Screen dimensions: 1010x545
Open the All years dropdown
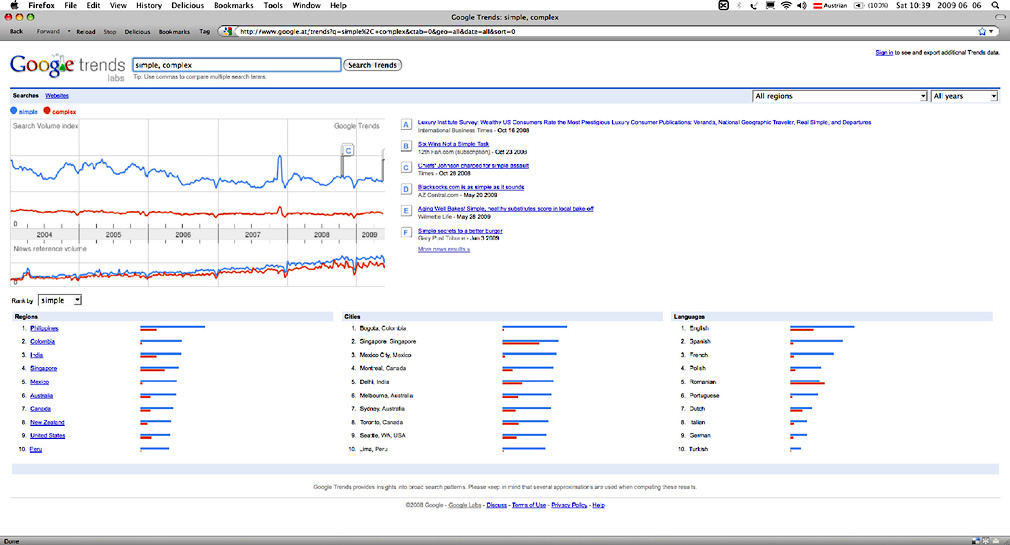tap(964, 96)
